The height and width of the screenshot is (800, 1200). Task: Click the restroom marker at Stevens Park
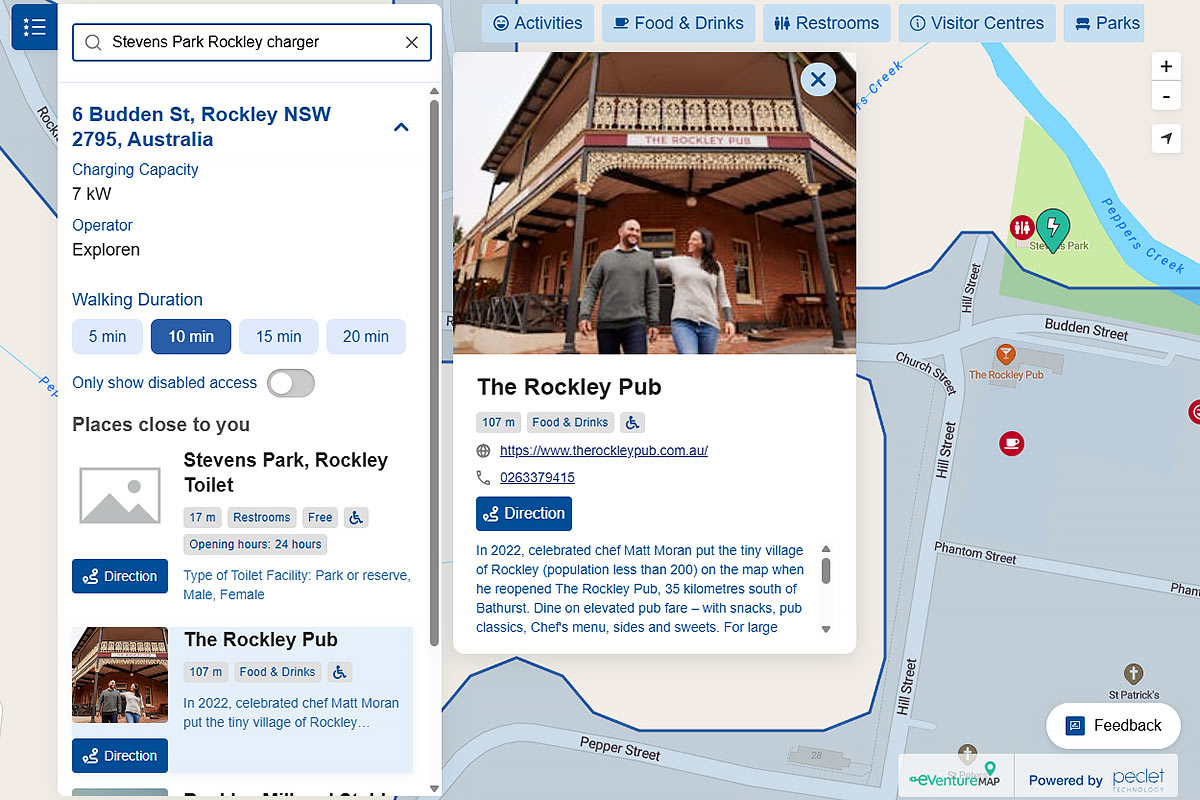[x=1021, y=227]
